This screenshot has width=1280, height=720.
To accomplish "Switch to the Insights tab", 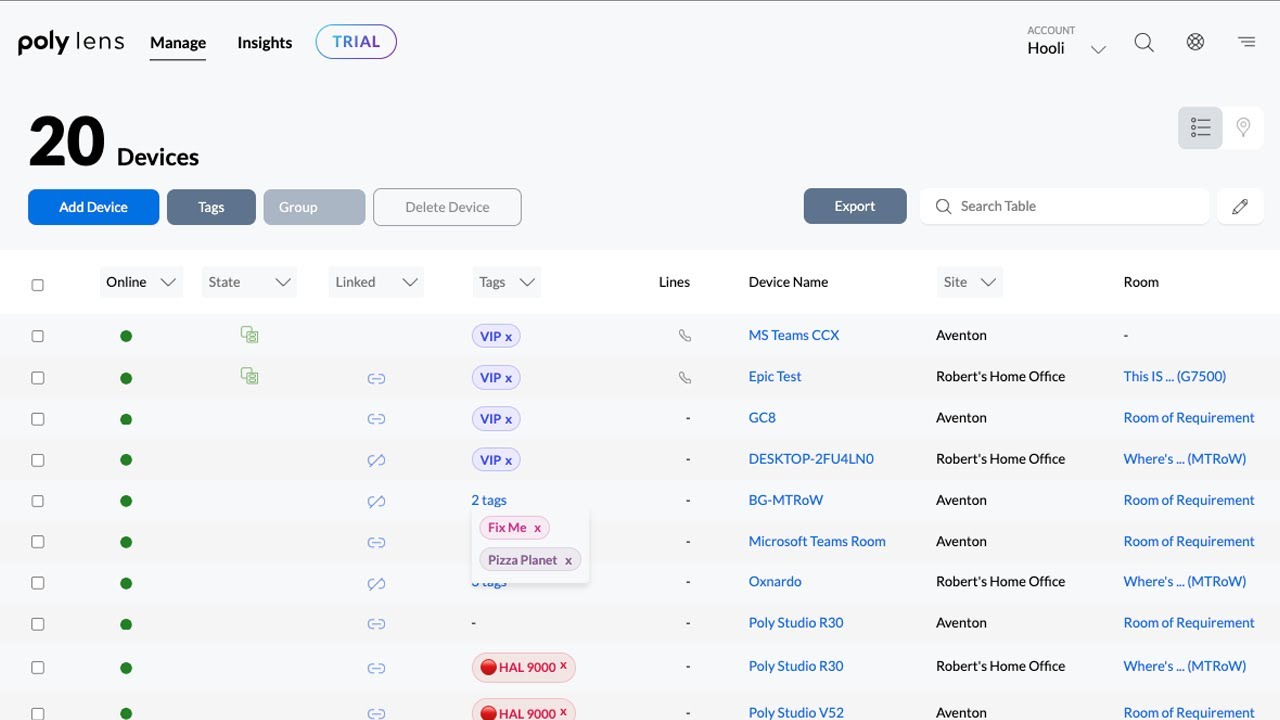I will coord(264,43).
